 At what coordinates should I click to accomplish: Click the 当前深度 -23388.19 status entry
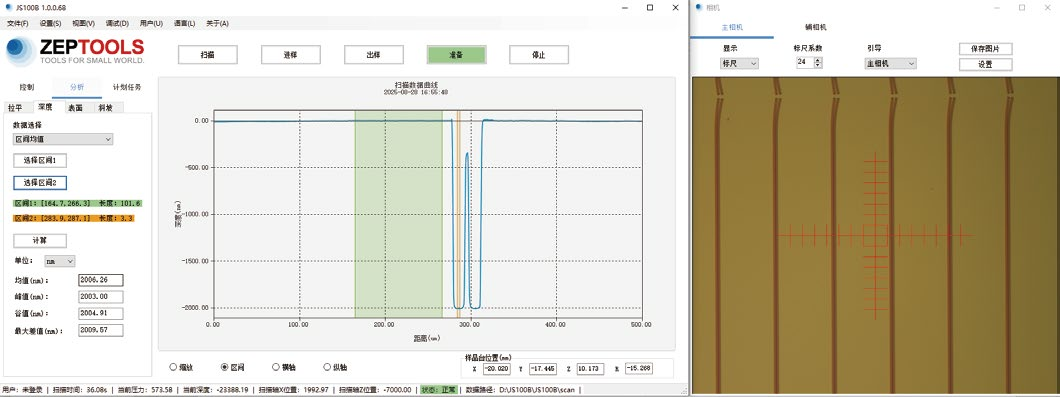(216, 390)
